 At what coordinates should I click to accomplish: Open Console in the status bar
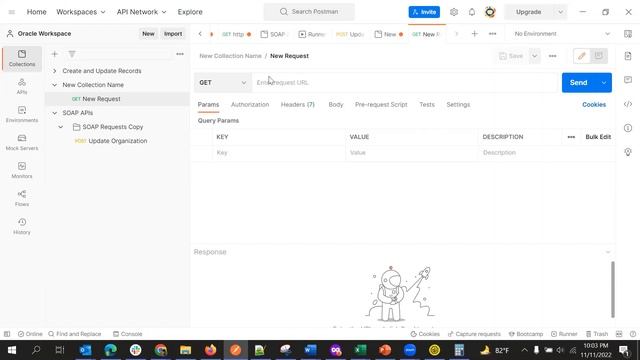click(x=128, y=334)
